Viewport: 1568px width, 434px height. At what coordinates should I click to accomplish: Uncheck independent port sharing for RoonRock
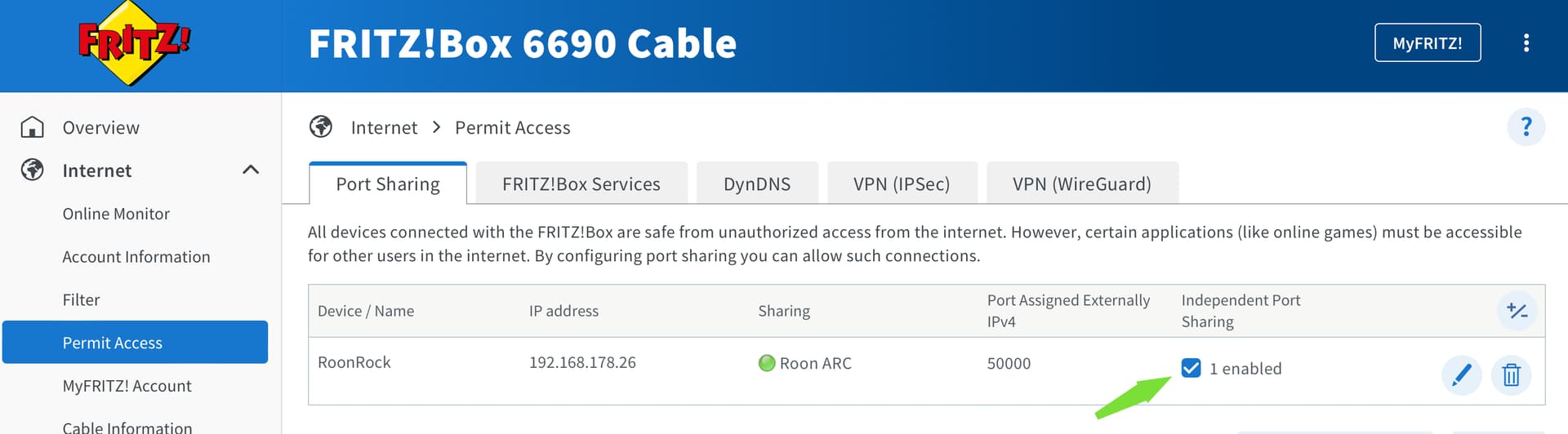1192,368
